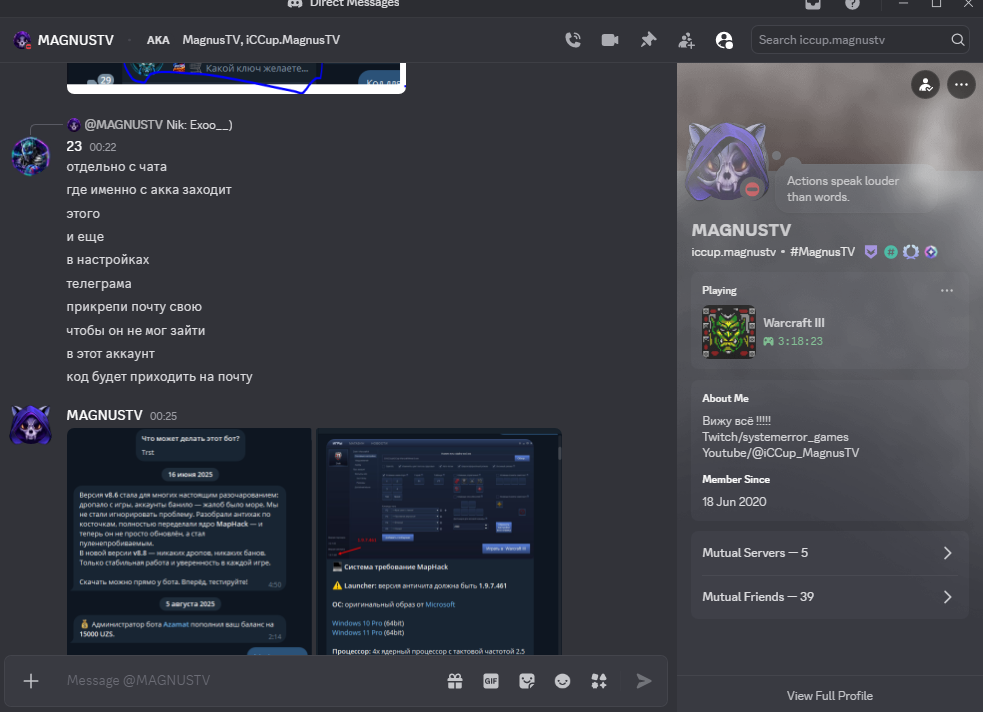Viewport: 983px width, 712px height.
Task: Click the Message @MAGNUSTV input box
Action: tap(251, 681)
